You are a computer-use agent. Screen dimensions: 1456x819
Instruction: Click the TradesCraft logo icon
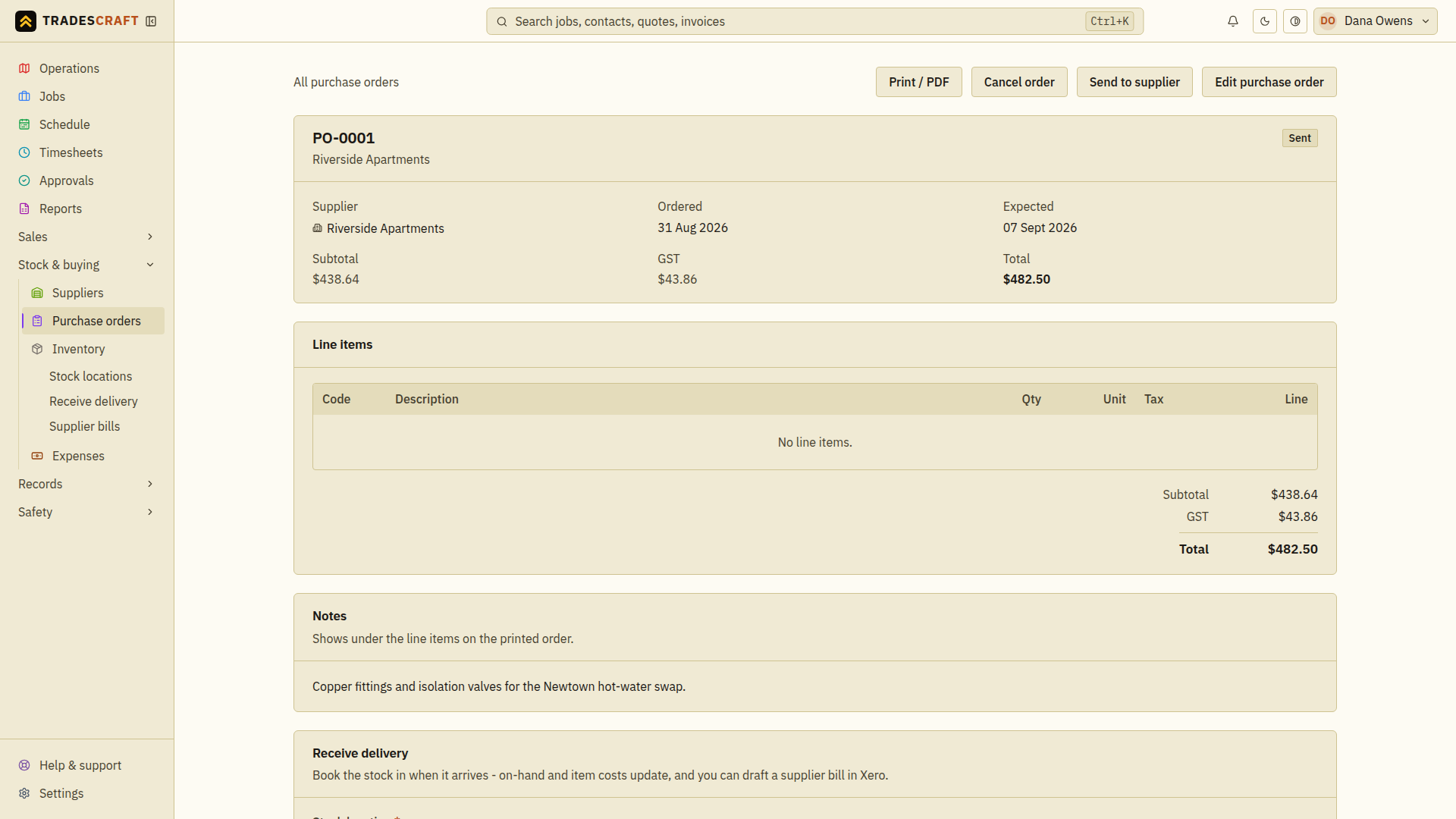(26, 21)
